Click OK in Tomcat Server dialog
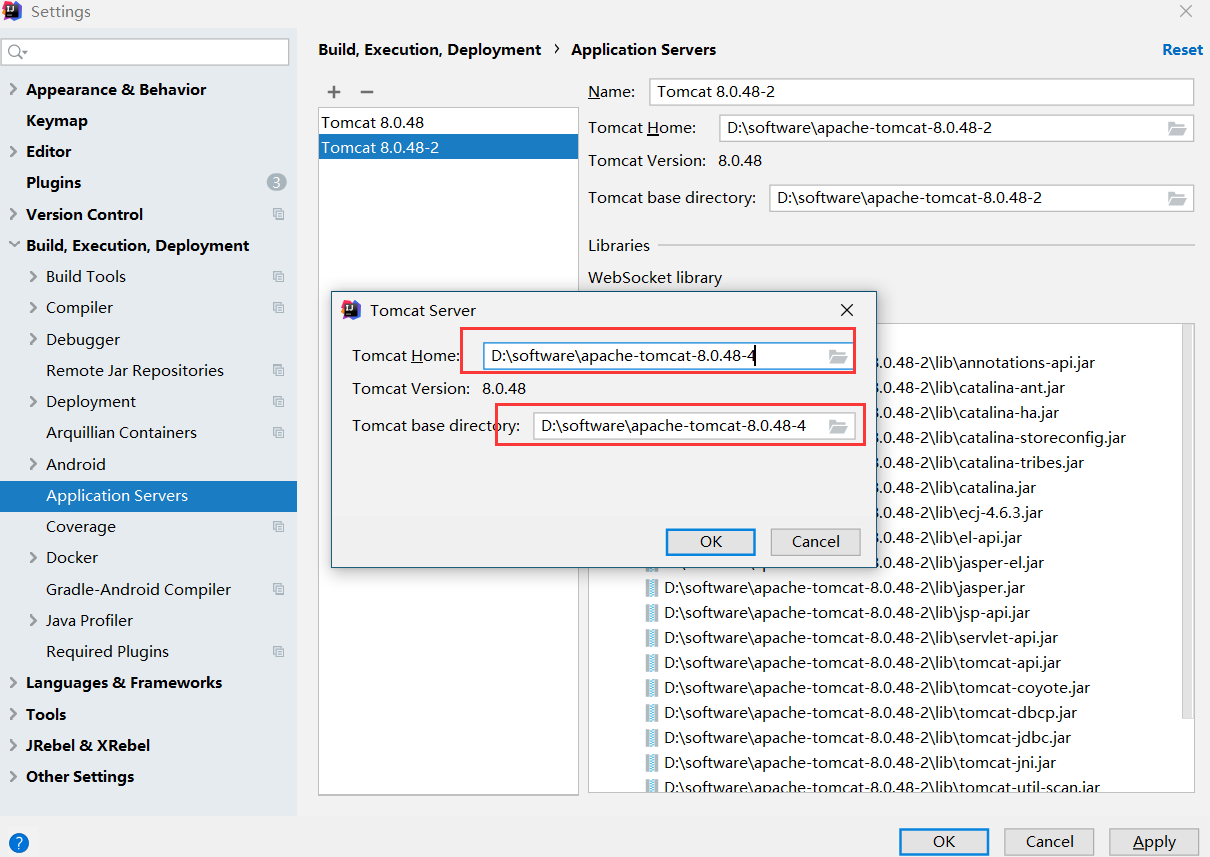Screen dimensions: 1210x857 click(x=711, y=541)
